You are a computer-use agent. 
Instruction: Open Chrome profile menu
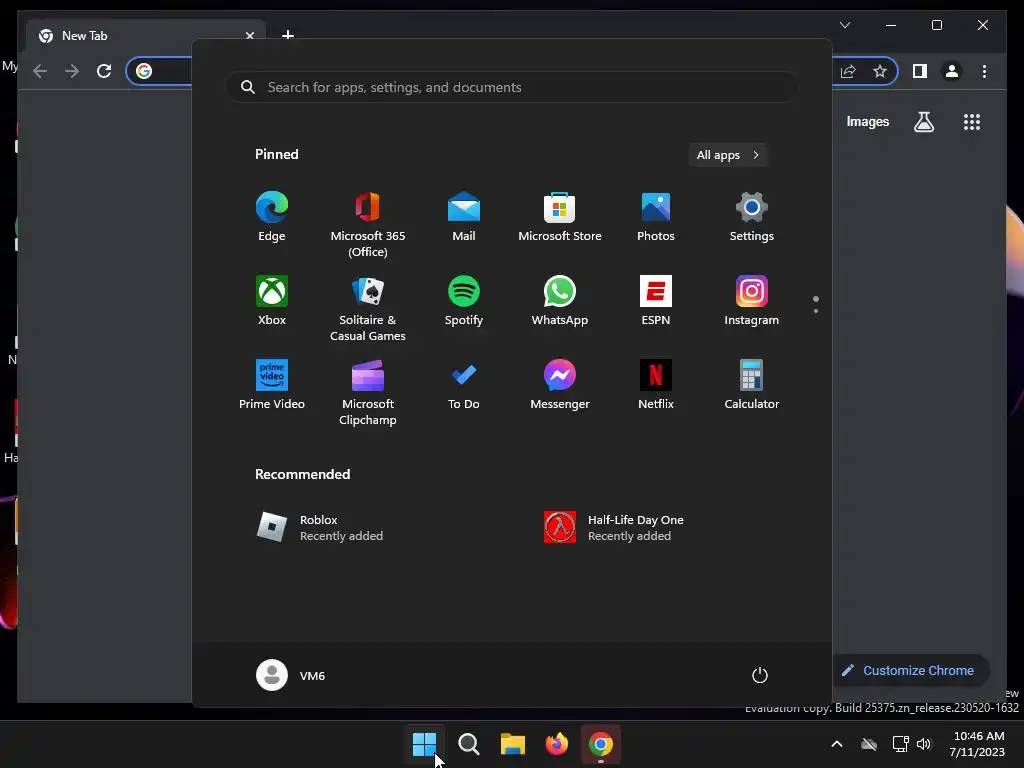click(x=952, y=71)
